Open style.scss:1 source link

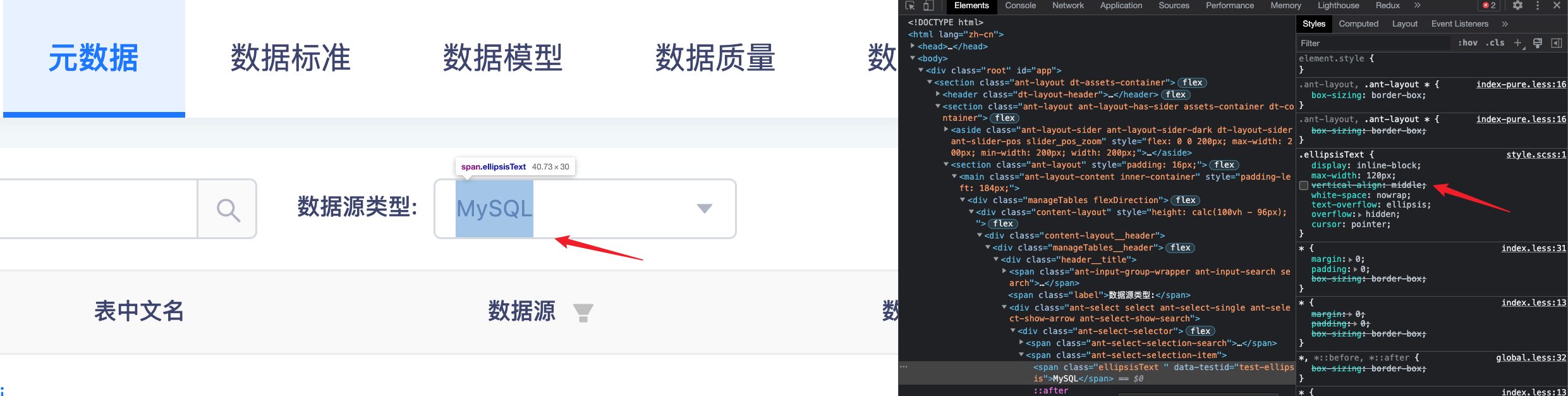pos(1536,154)
